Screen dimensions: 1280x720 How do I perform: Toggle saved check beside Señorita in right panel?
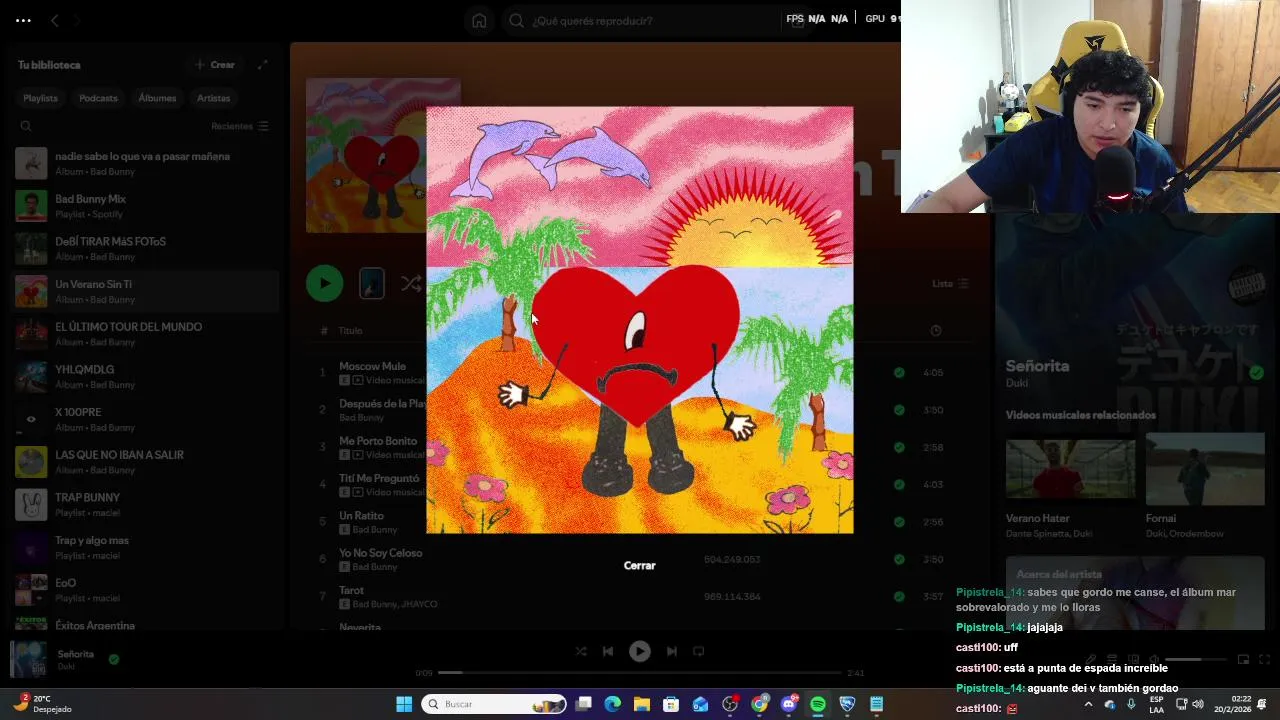[1256, 372]
